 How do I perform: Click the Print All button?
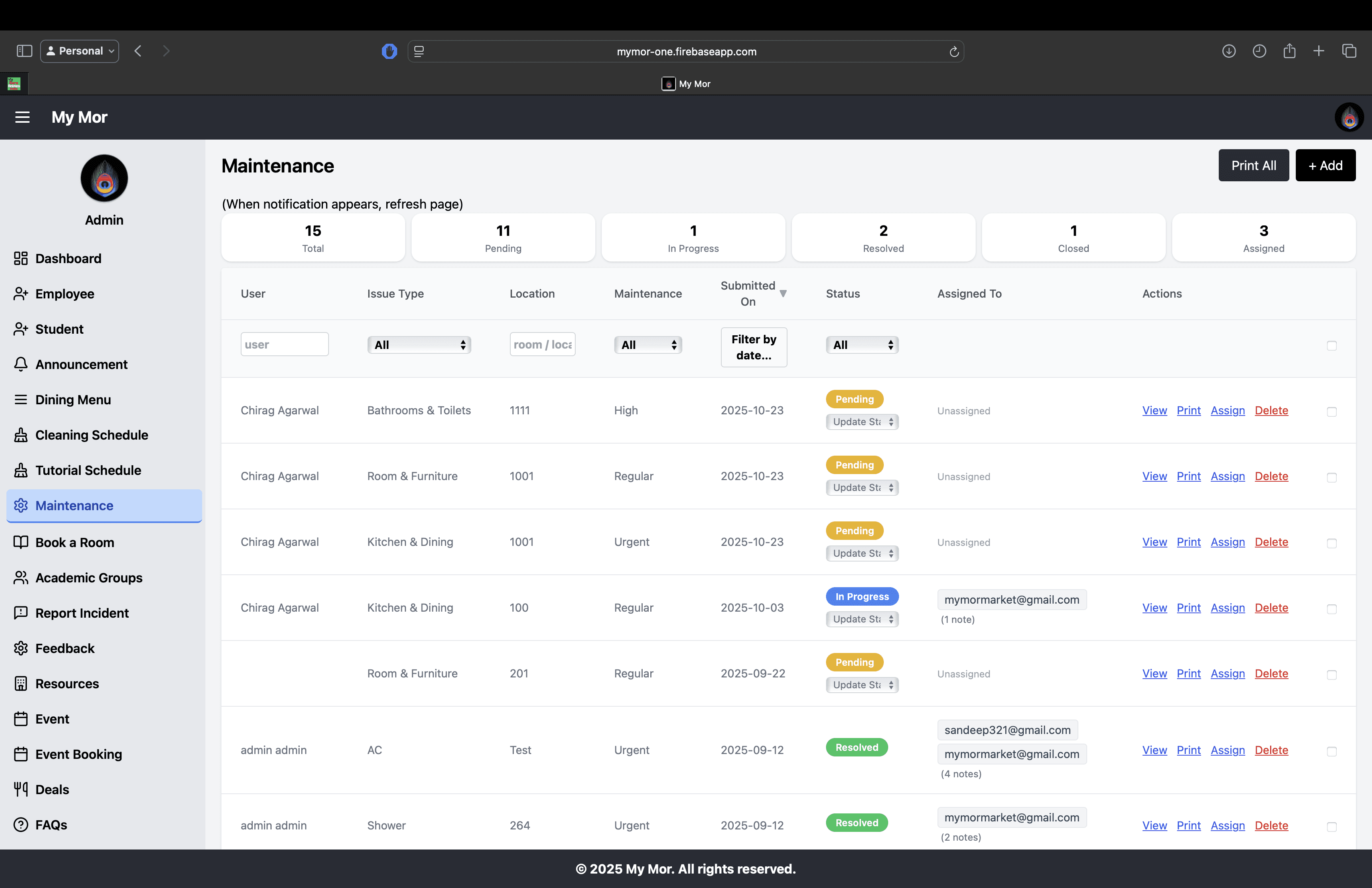pyautogui.click(x=1253, y=165)
